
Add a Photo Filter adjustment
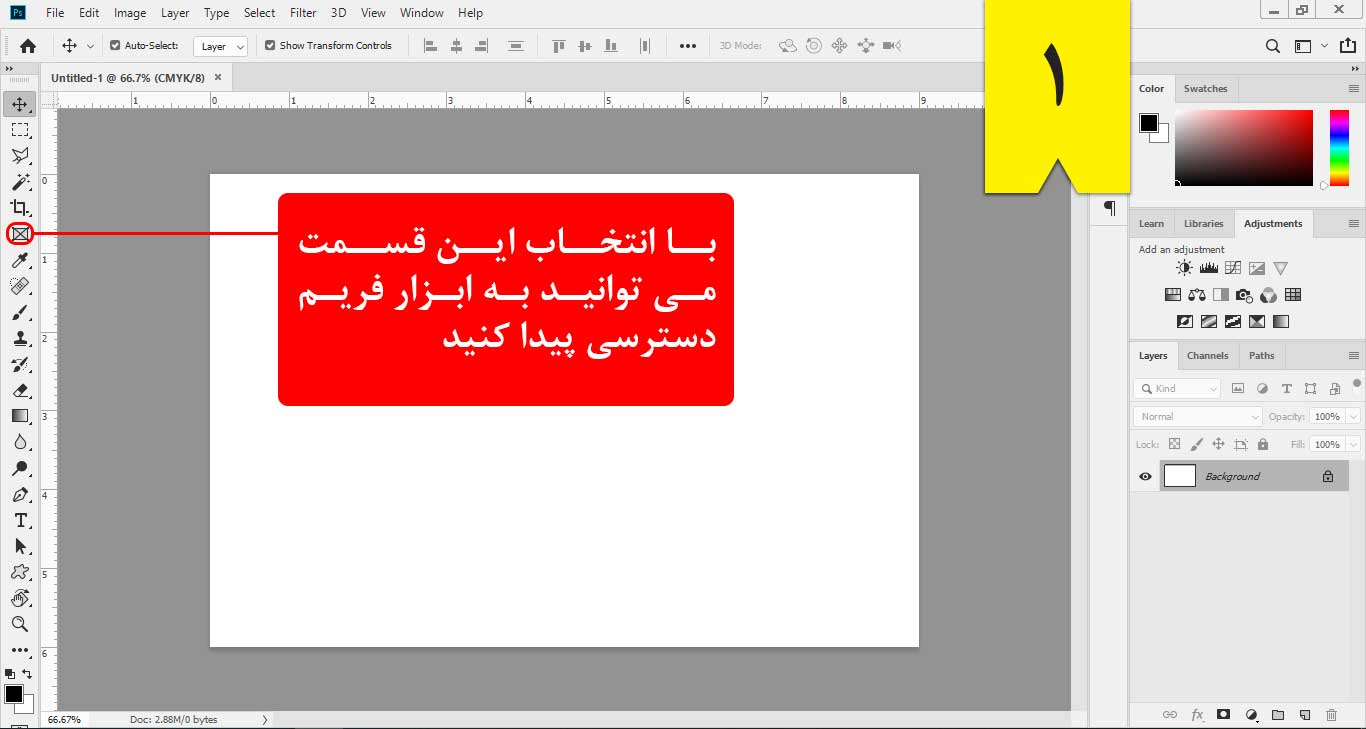point(1244,295)
